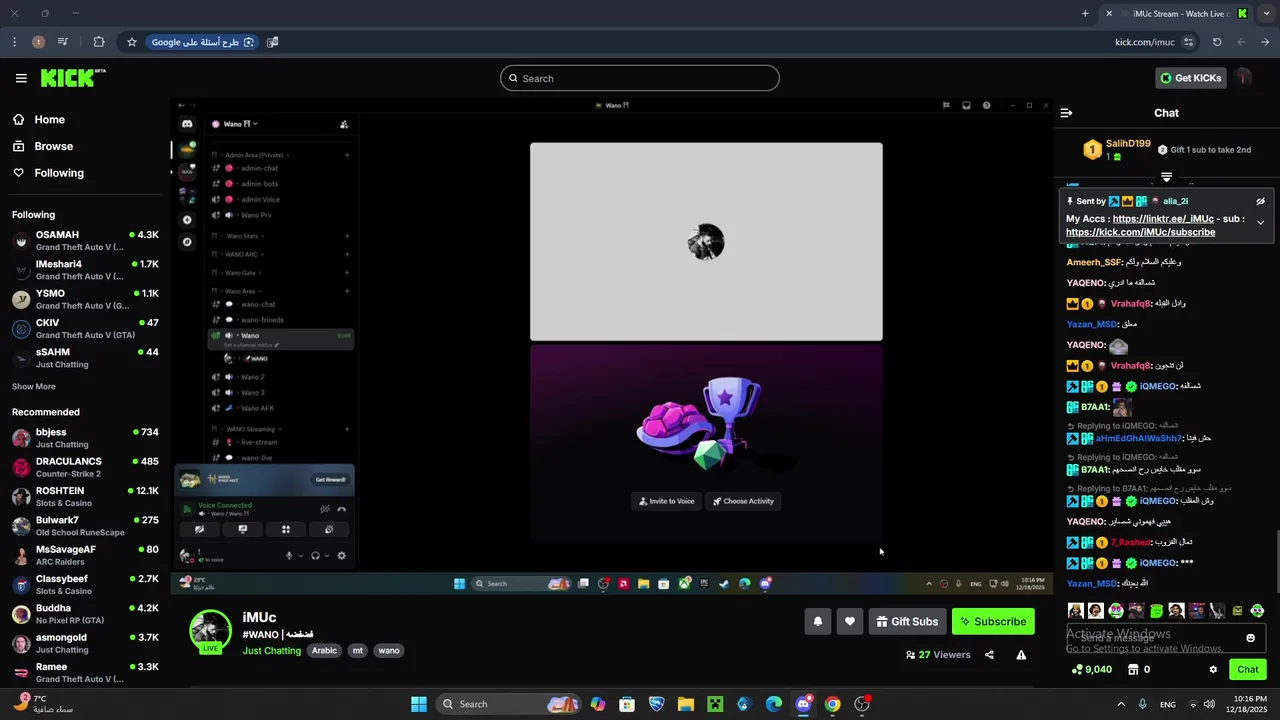Open ROSHTEIN recommended channel
The width and height of the screenshot is (1280, 720).
pyautogui.click(x=85, y=497)
